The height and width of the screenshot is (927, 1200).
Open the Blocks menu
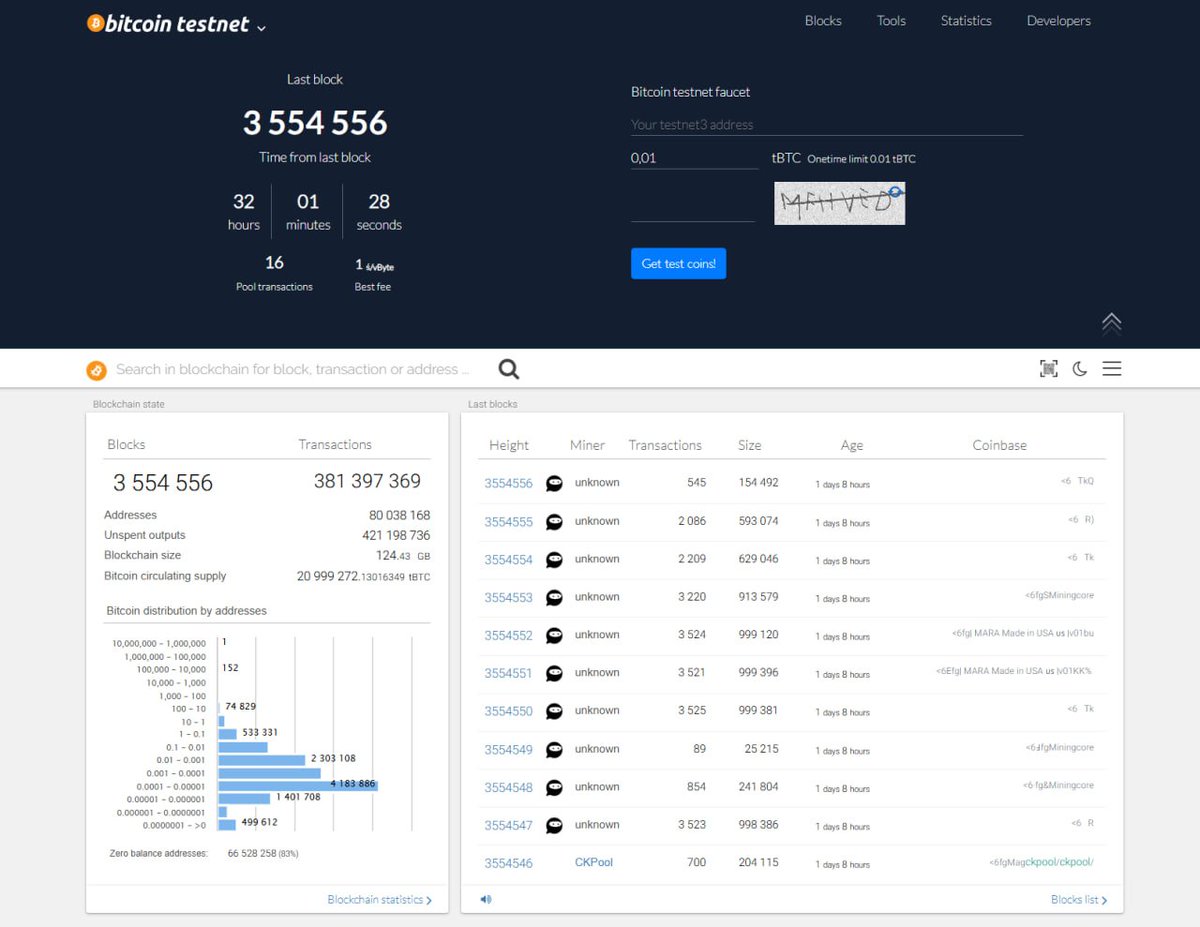point(823,21)
